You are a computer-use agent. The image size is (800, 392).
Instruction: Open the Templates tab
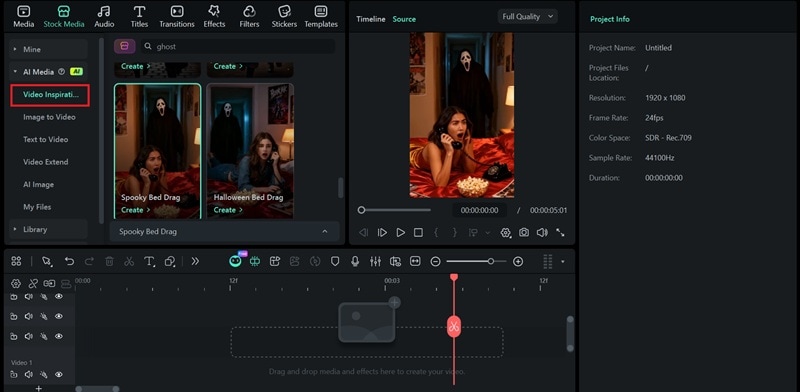pyautogui.click(x=321, y=17)
